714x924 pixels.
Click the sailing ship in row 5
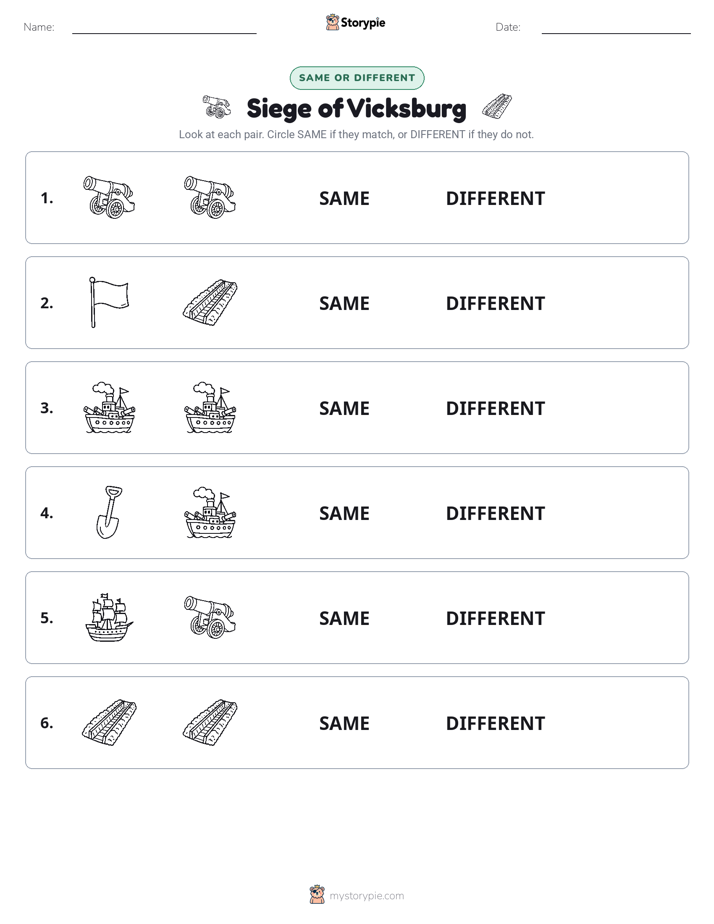[109, 617]
